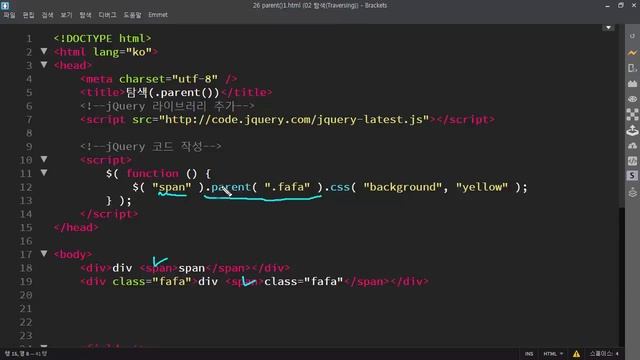Click the jQuery 코드 작성 comment on line 9
This screenshot has width=640, height=360.
point(151,147)
